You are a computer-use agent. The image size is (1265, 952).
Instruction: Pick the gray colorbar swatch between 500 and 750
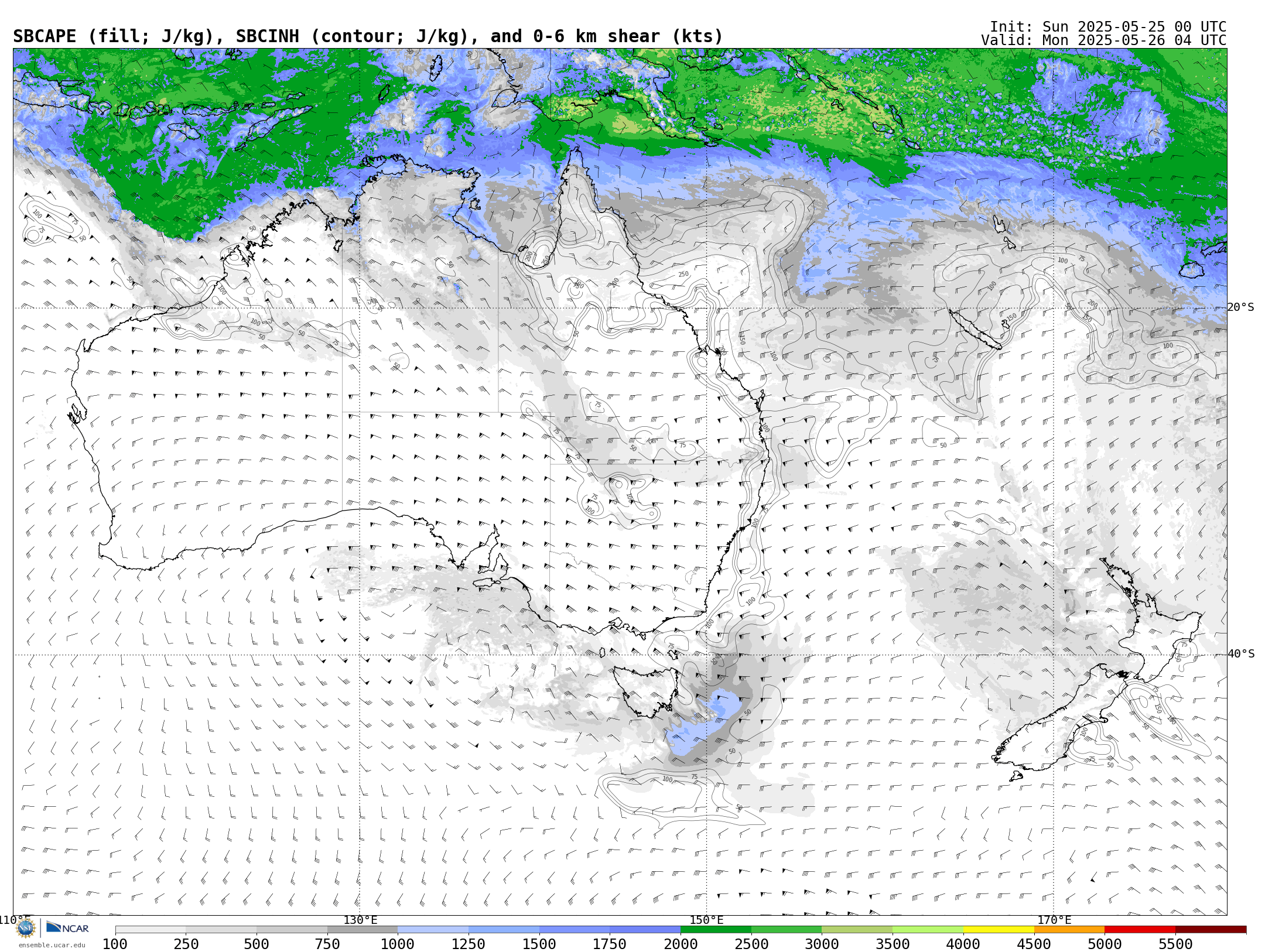click(292, 930)
